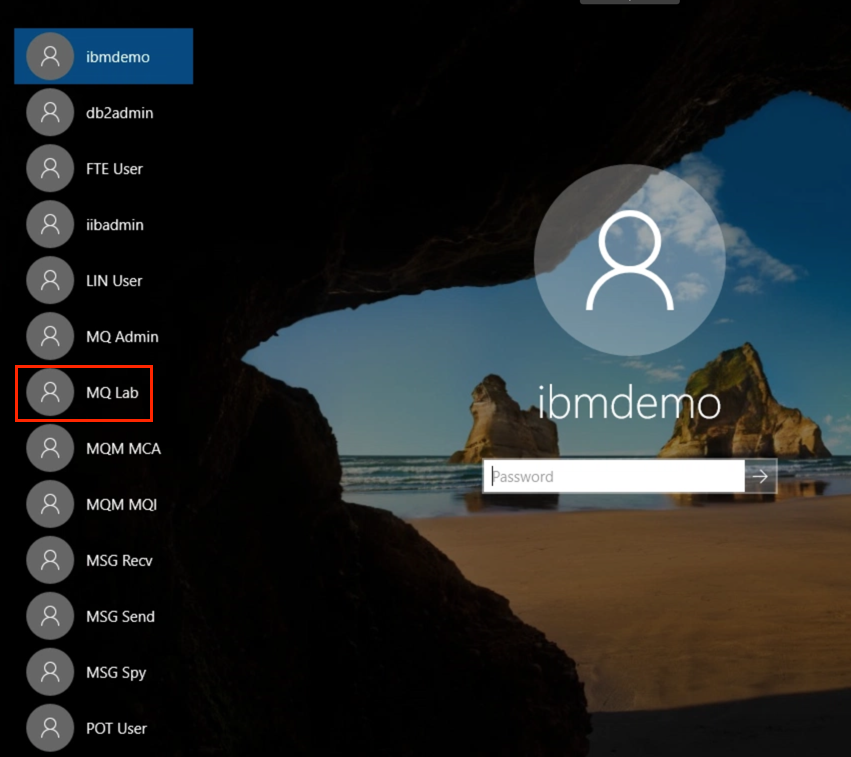Viewport: 851px width, 757px height.
Task: Pick the POT User avatar icon
Action: click(50, 727)
